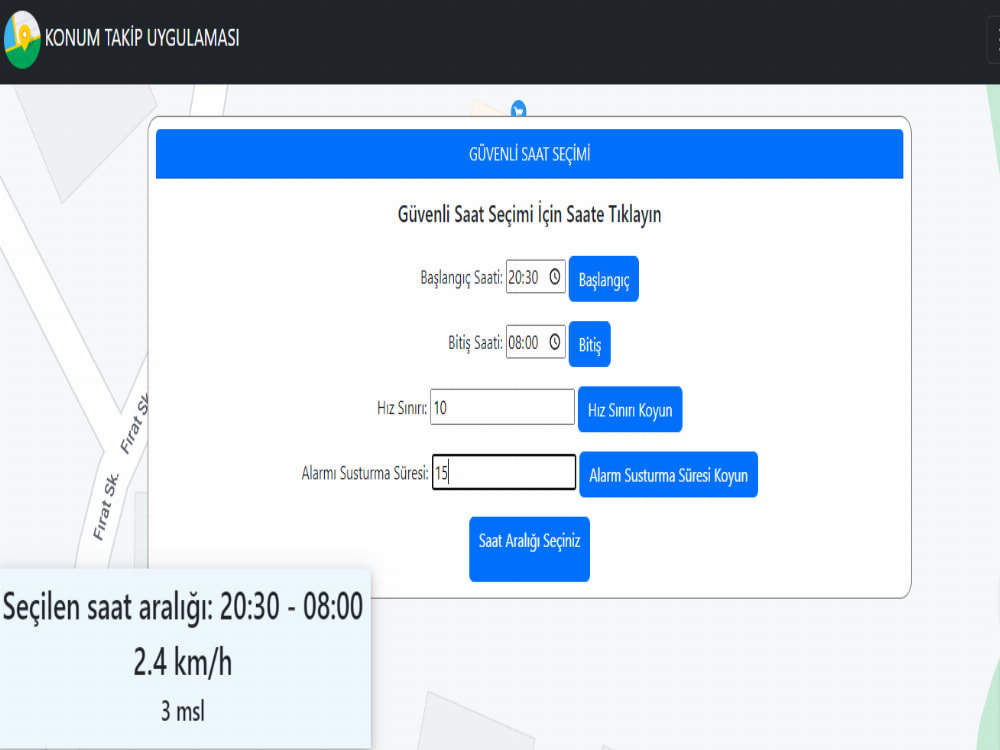The width and height of the screenshot is (1000, 750).
Task: Click the GÜVENLİ SAAT SEÇİMİ header bar
Action: click(x=529, y=154)
